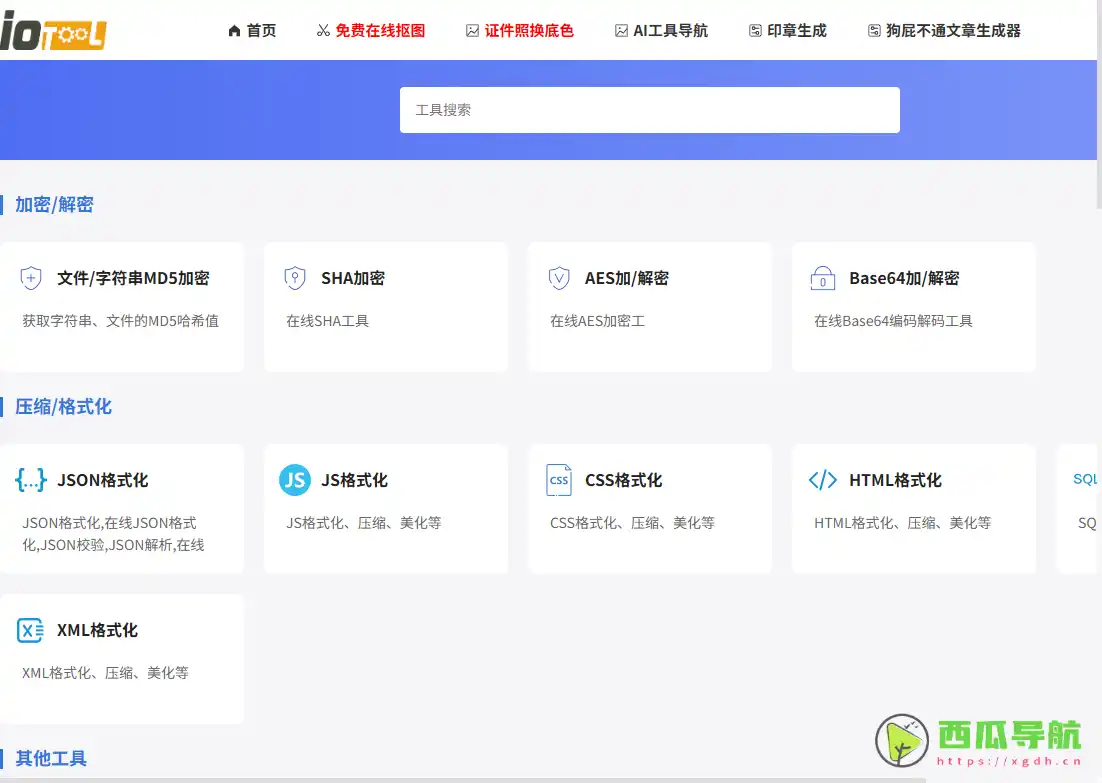Open the JSON格式化 tool
Image resolution: width=1102 pixels, height=783 pixels.
(x=103, y=480)
